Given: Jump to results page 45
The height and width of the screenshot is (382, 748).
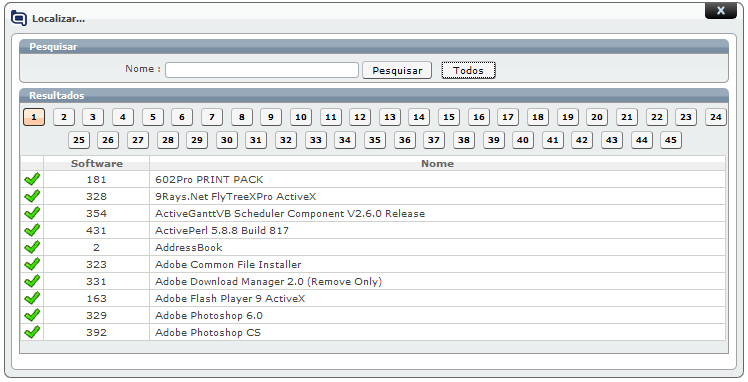Looking at the screenshot, I should (x=671, y=140).
